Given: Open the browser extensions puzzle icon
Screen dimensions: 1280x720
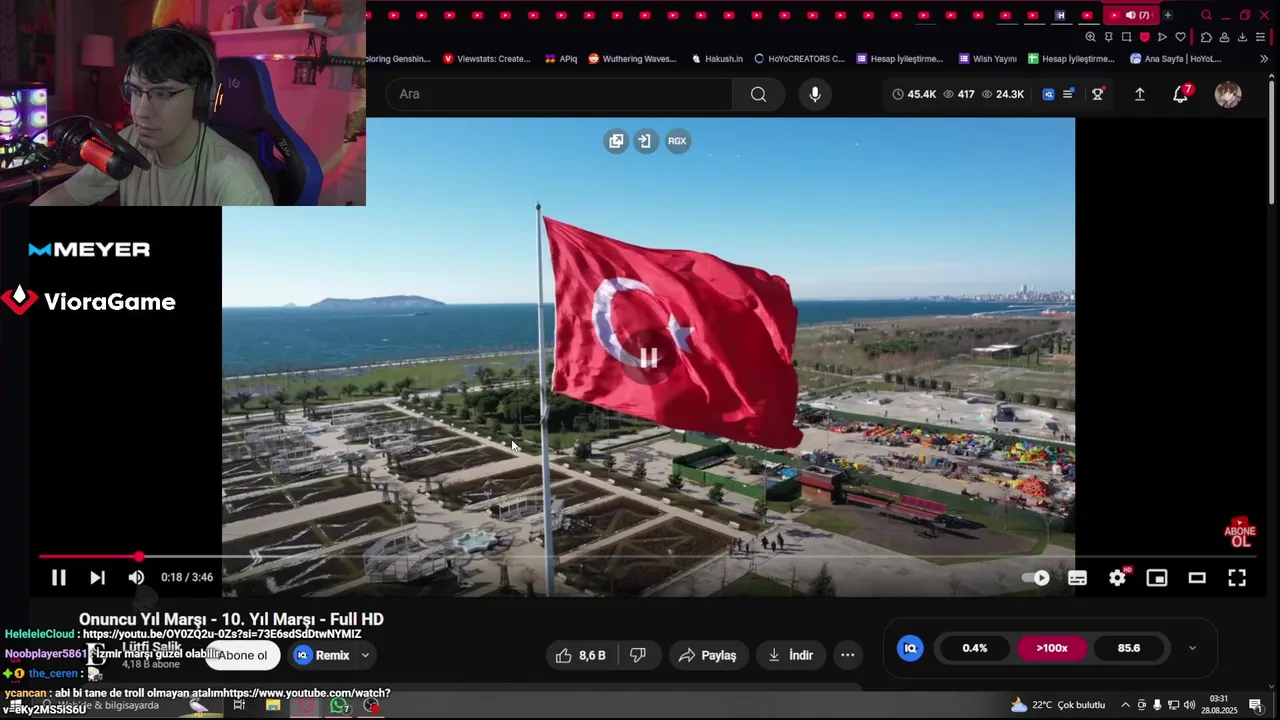Looking at the screenshot, I should 1206,37.
